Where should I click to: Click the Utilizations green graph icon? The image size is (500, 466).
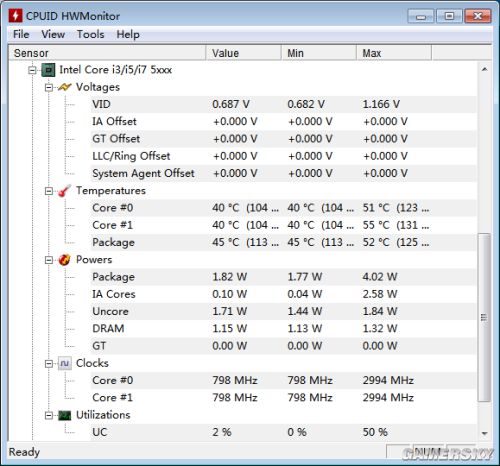[x=64, y=415]
